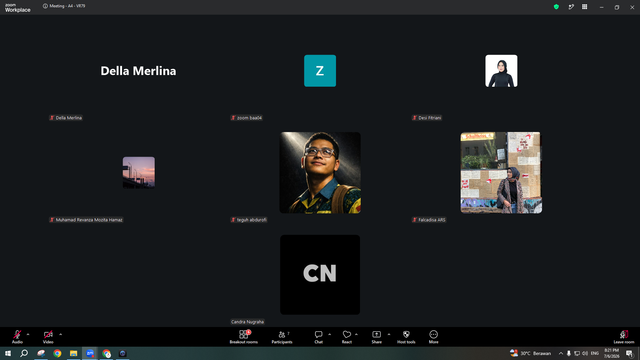Open the Chat panel

[318, 336]
